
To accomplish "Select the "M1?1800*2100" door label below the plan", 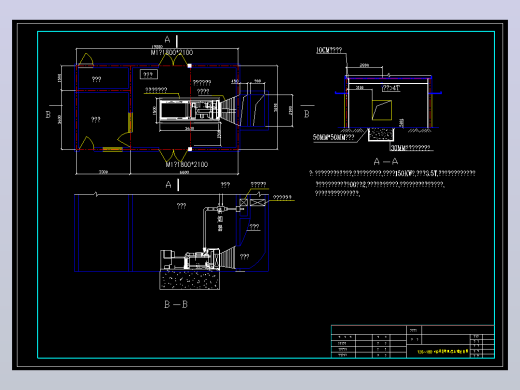I will pyautogui.click(x=187, y=164).
